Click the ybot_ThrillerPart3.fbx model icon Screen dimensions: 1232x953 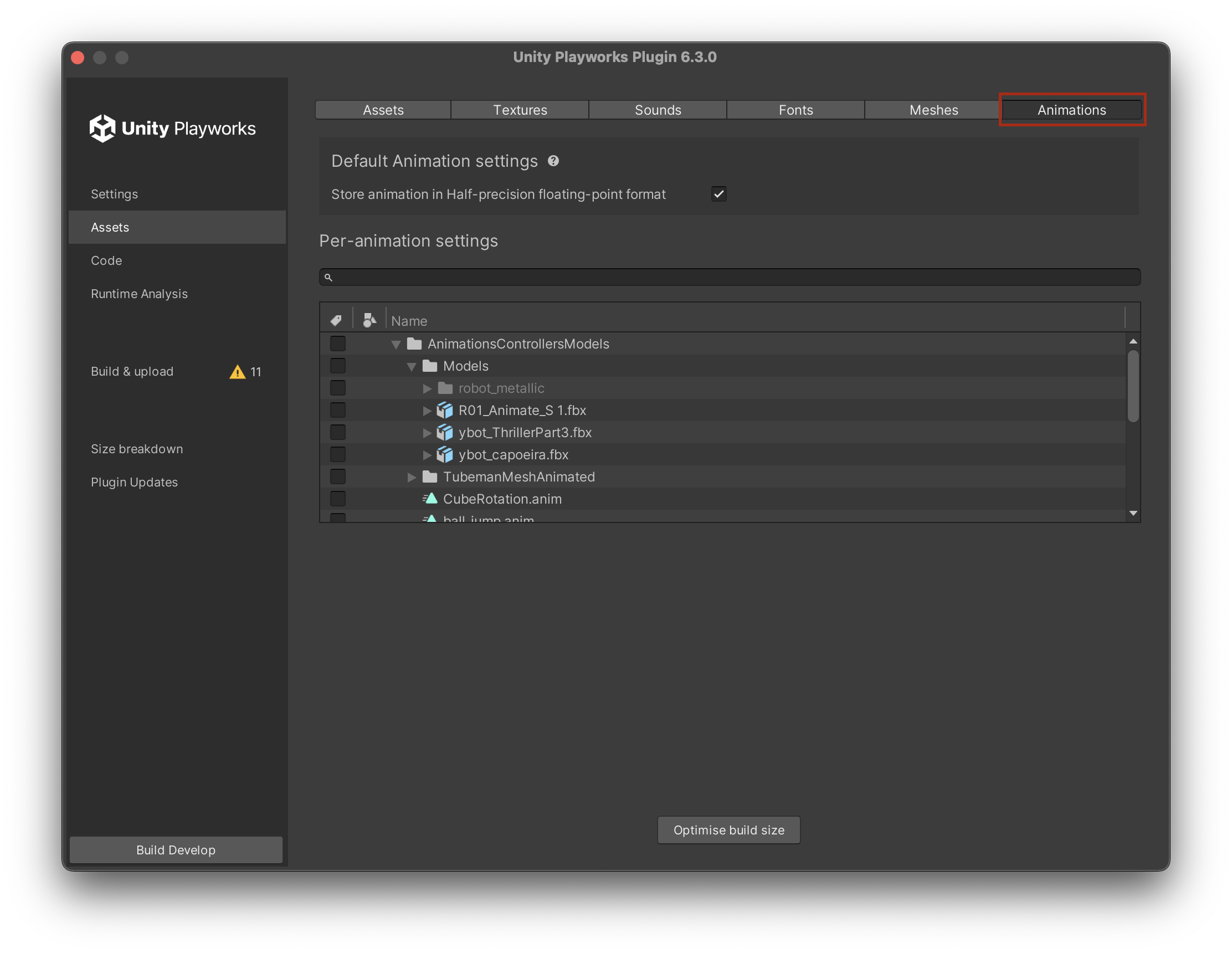click(x=445, y=432)
